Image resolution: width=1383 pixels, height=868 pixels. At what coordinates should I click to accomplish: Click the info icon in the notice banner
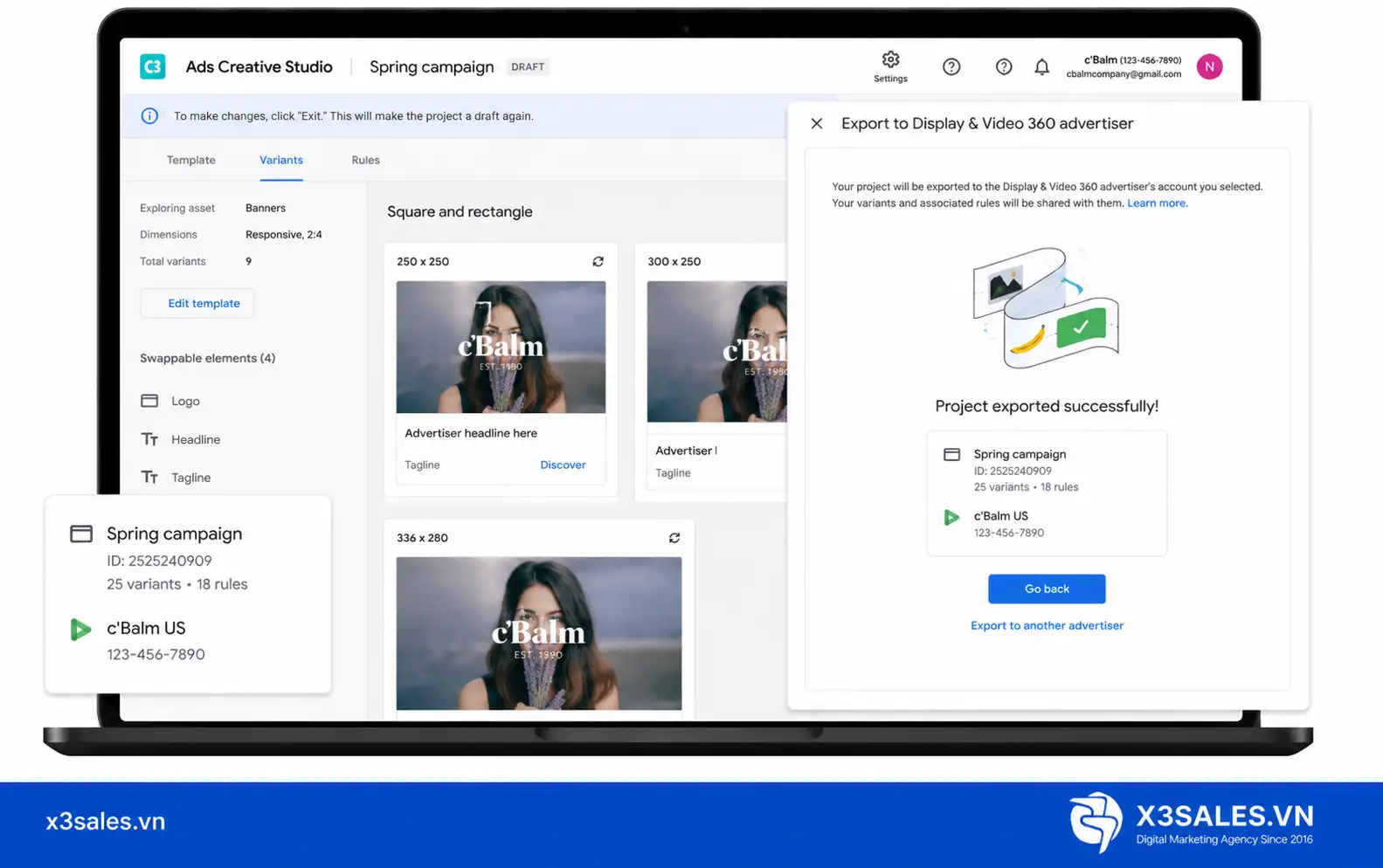pyautogui.click(x=149, y=116)
